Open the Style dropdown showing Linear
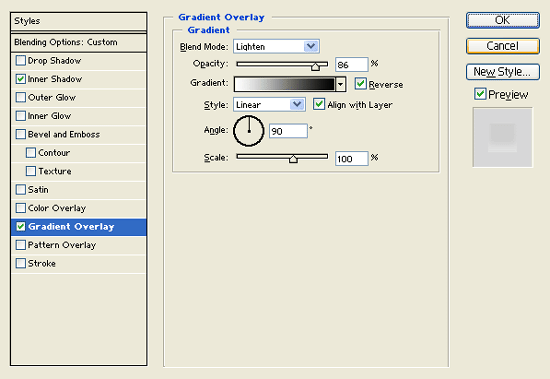This screenshot has width=550, height=379. point(269,105)
